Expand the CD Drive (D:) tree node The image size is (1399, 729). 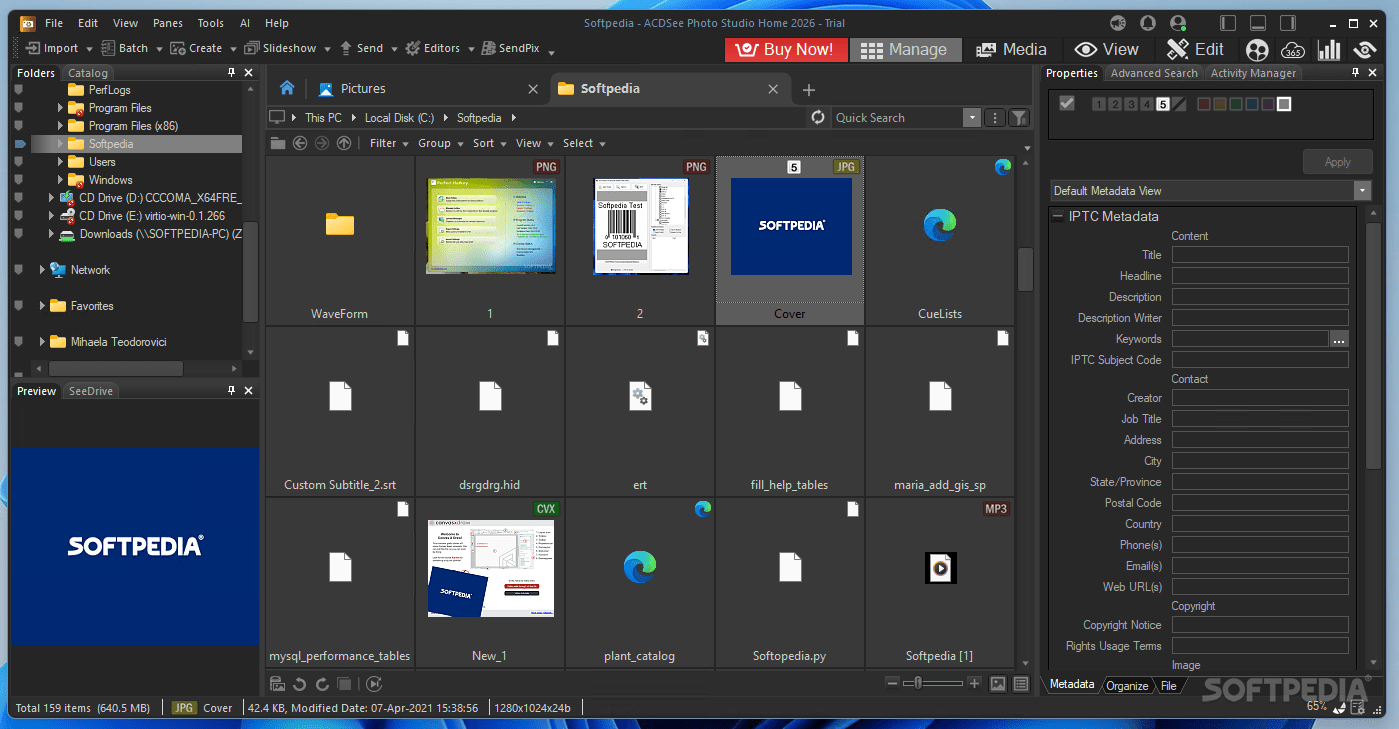[x=49, y=197]
